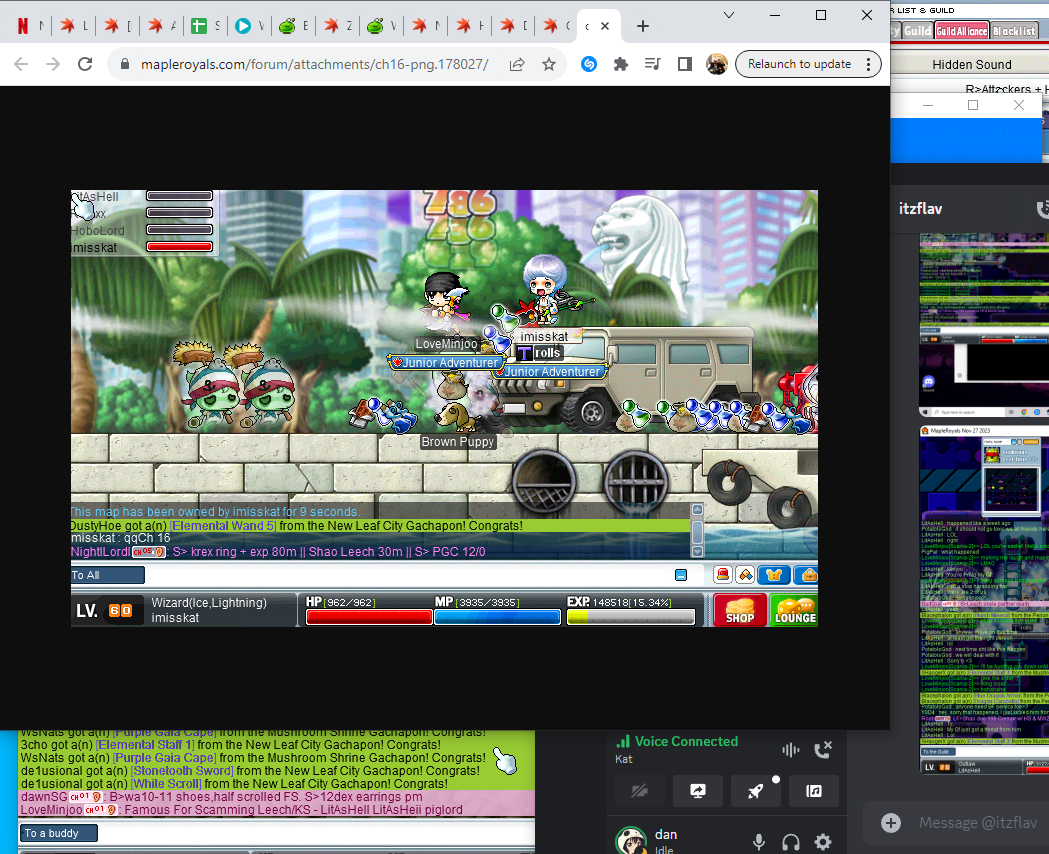Disconnect from Discord voice call

pyautogui.click(x=823, y=749)
